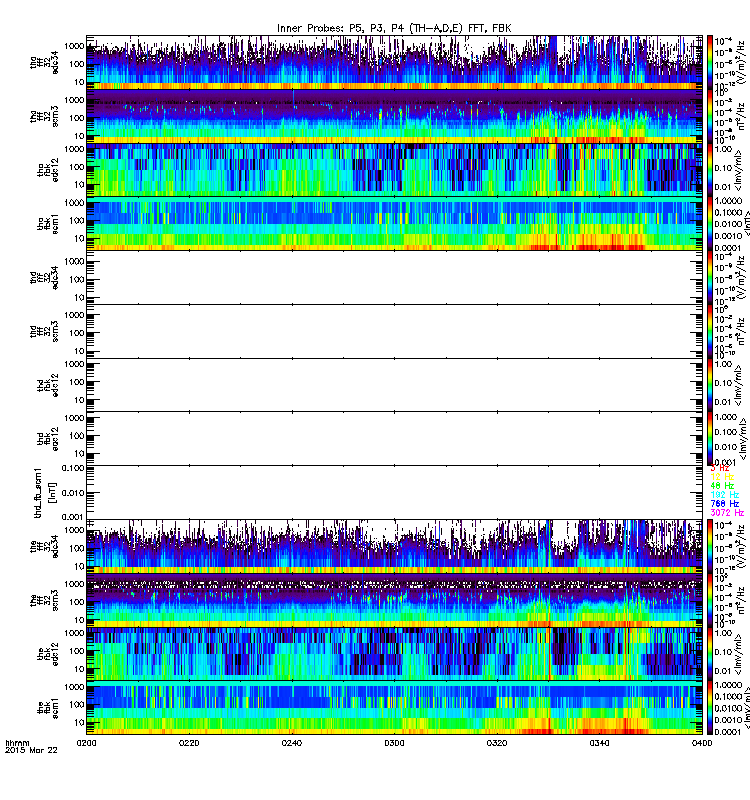The height and width of the screenshot is (800, 750).
Task: Click the "thd fbk edc12" panel label
Action: pyautogui.click(x=48, y=385)
